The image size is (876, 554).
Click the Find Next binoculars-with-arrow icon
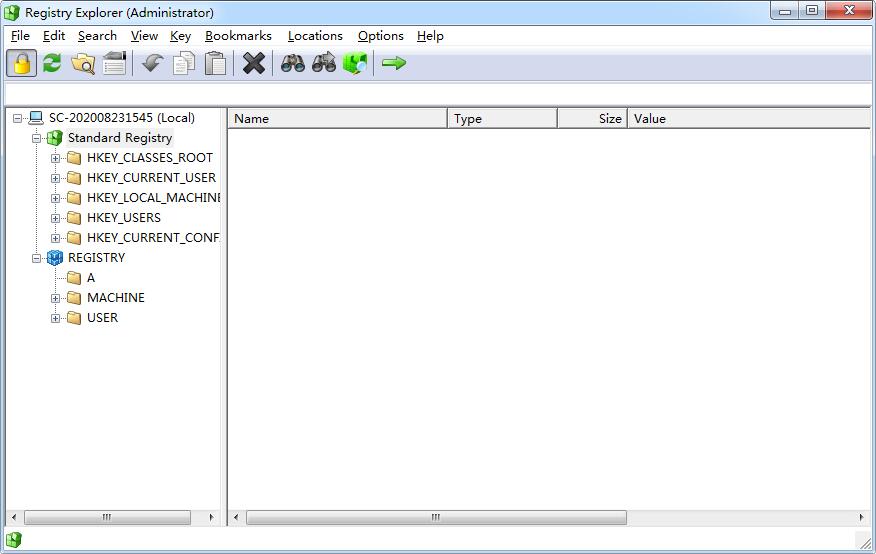(x=324, y=63)
